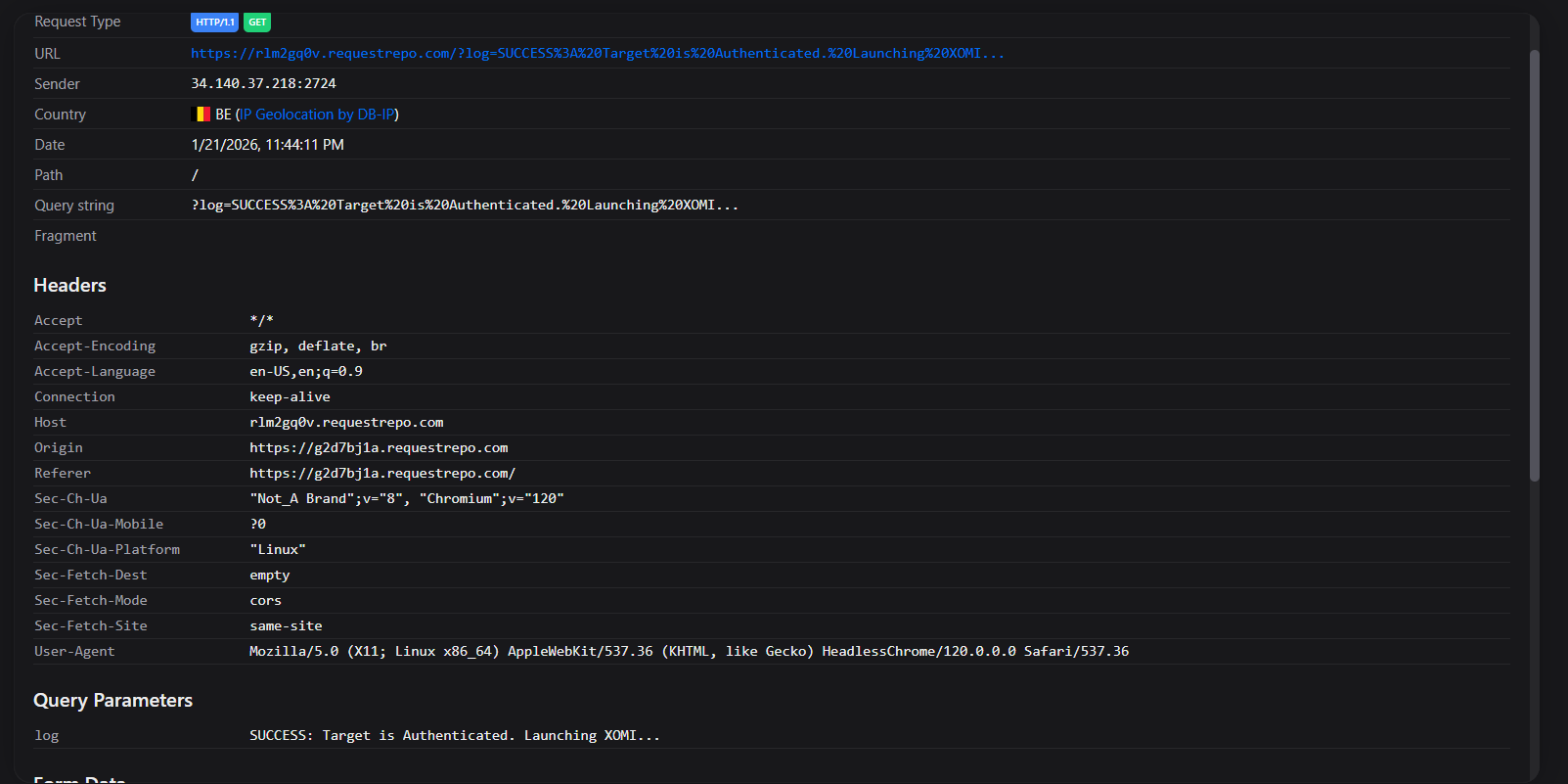Click the Sec-Fetch-Site same-site value
The image size is (1568, 784).
(286, 626)
